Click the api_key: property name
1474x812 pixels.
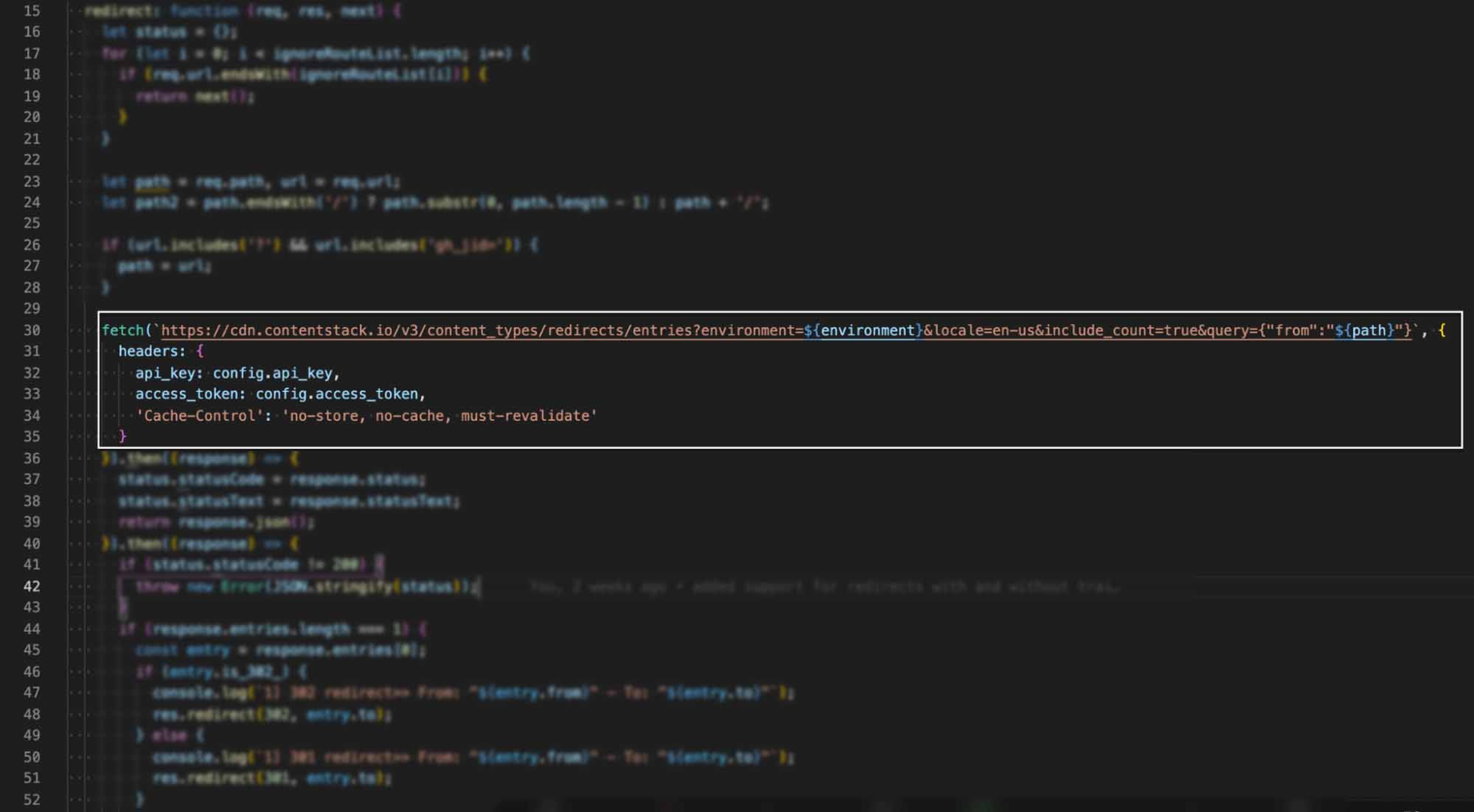169,373
